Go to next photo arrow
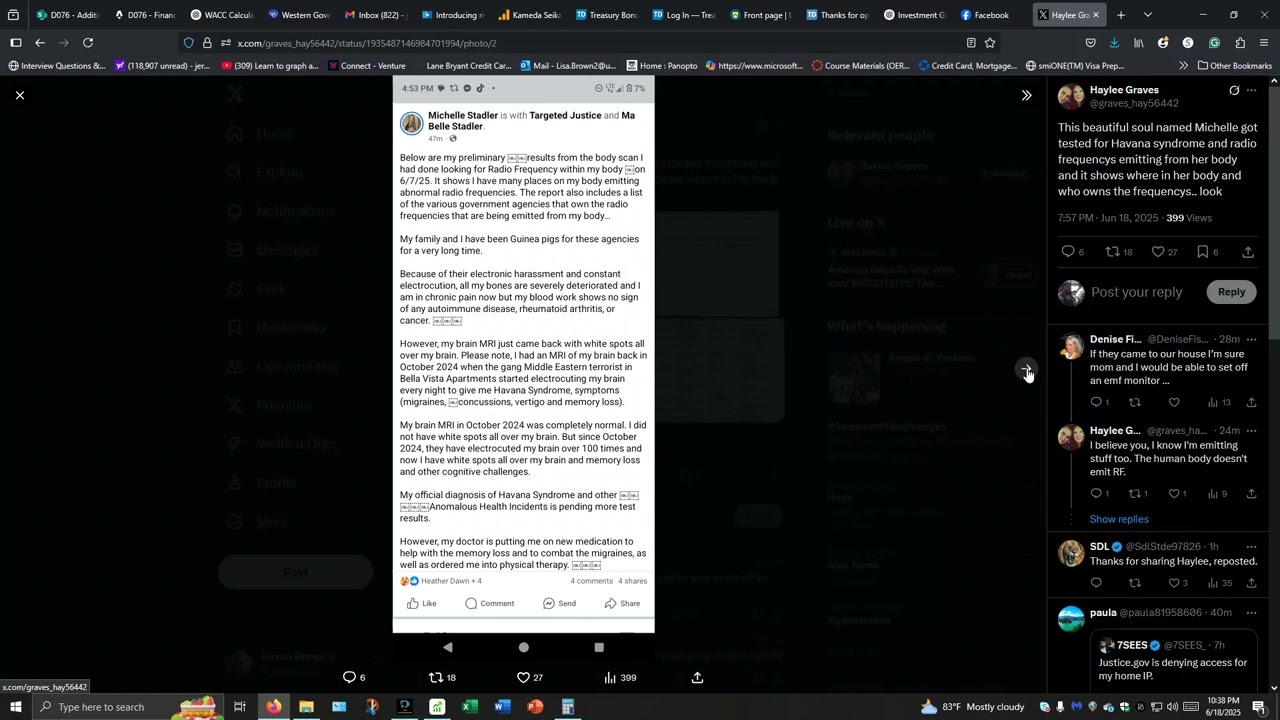The image size is (1280, 720). (1026, 371)
